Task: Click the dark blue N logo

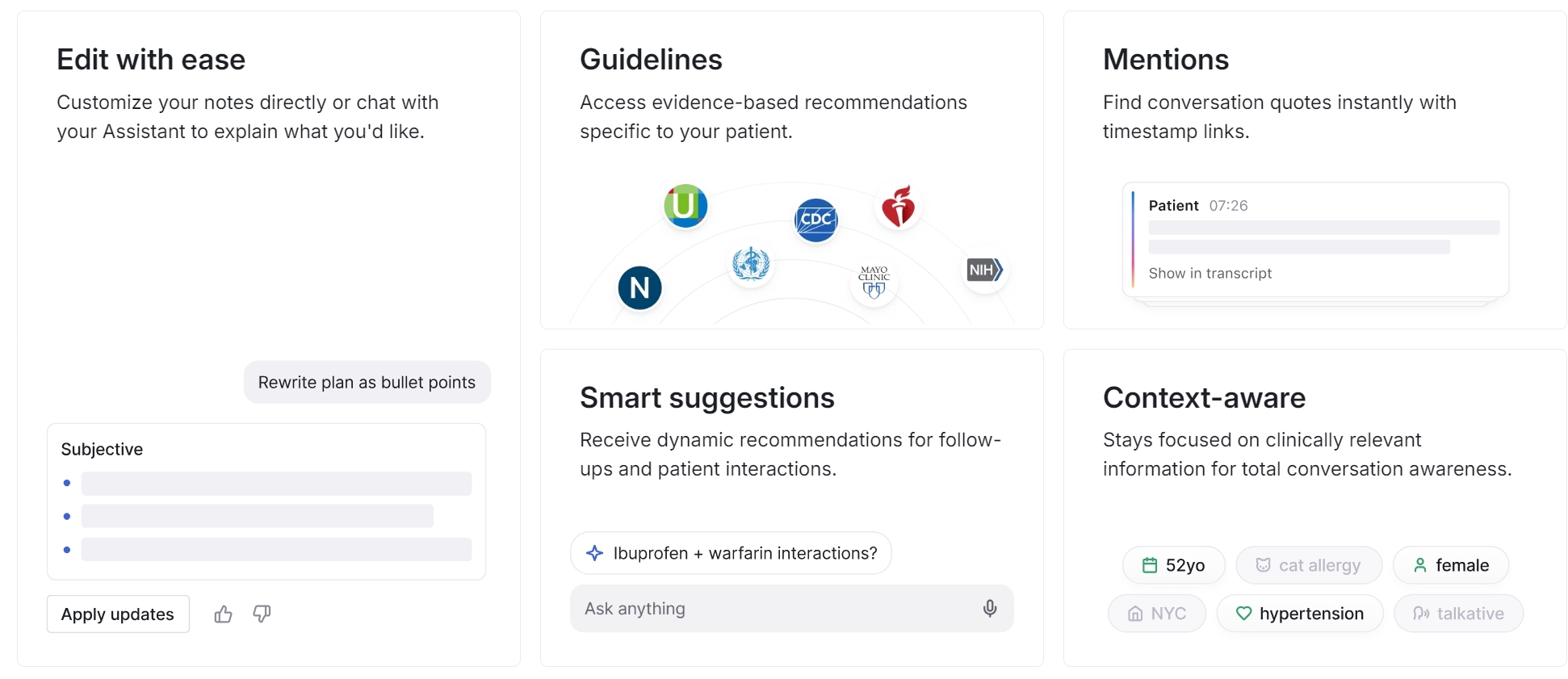Action: [639, 287]
